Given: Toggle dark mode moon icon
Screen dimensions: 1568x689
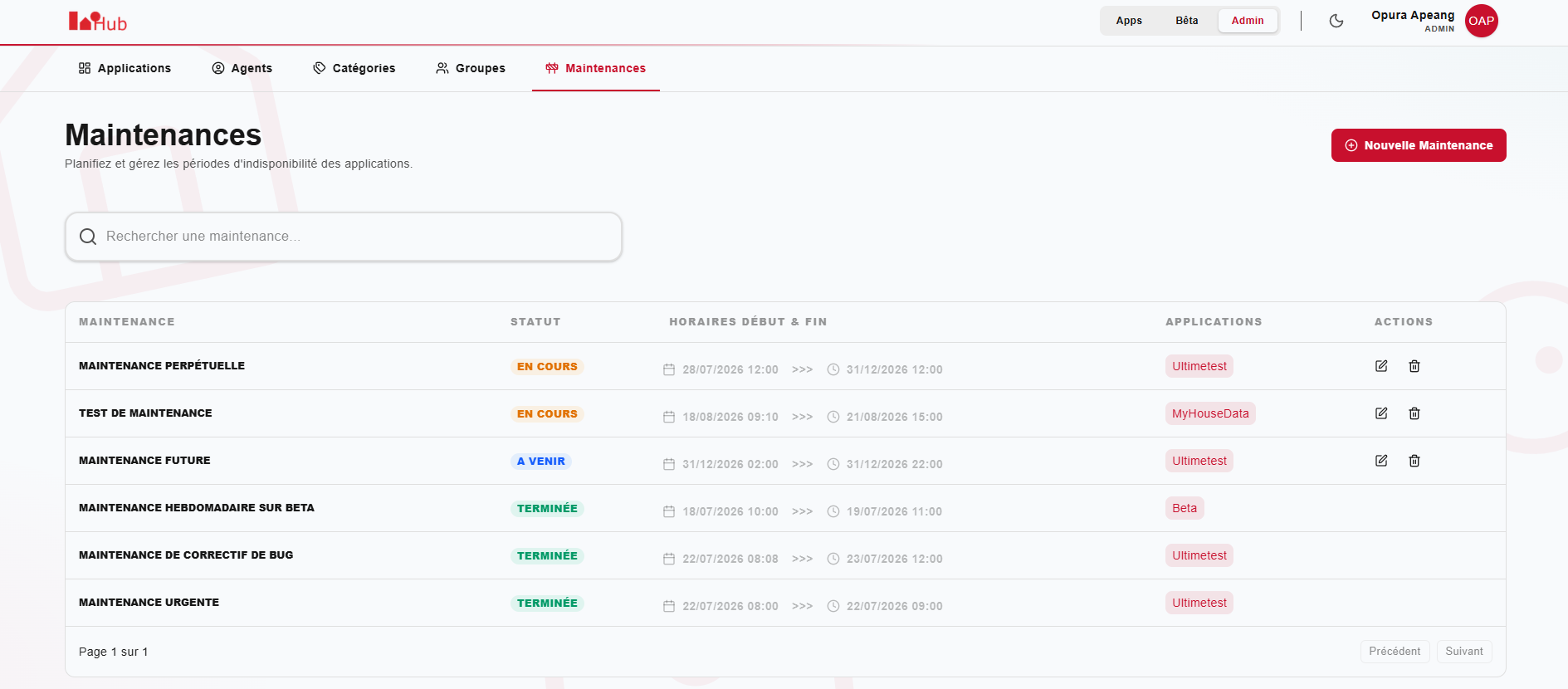Looking at the screenshot, I should [x=1336, y=21].
